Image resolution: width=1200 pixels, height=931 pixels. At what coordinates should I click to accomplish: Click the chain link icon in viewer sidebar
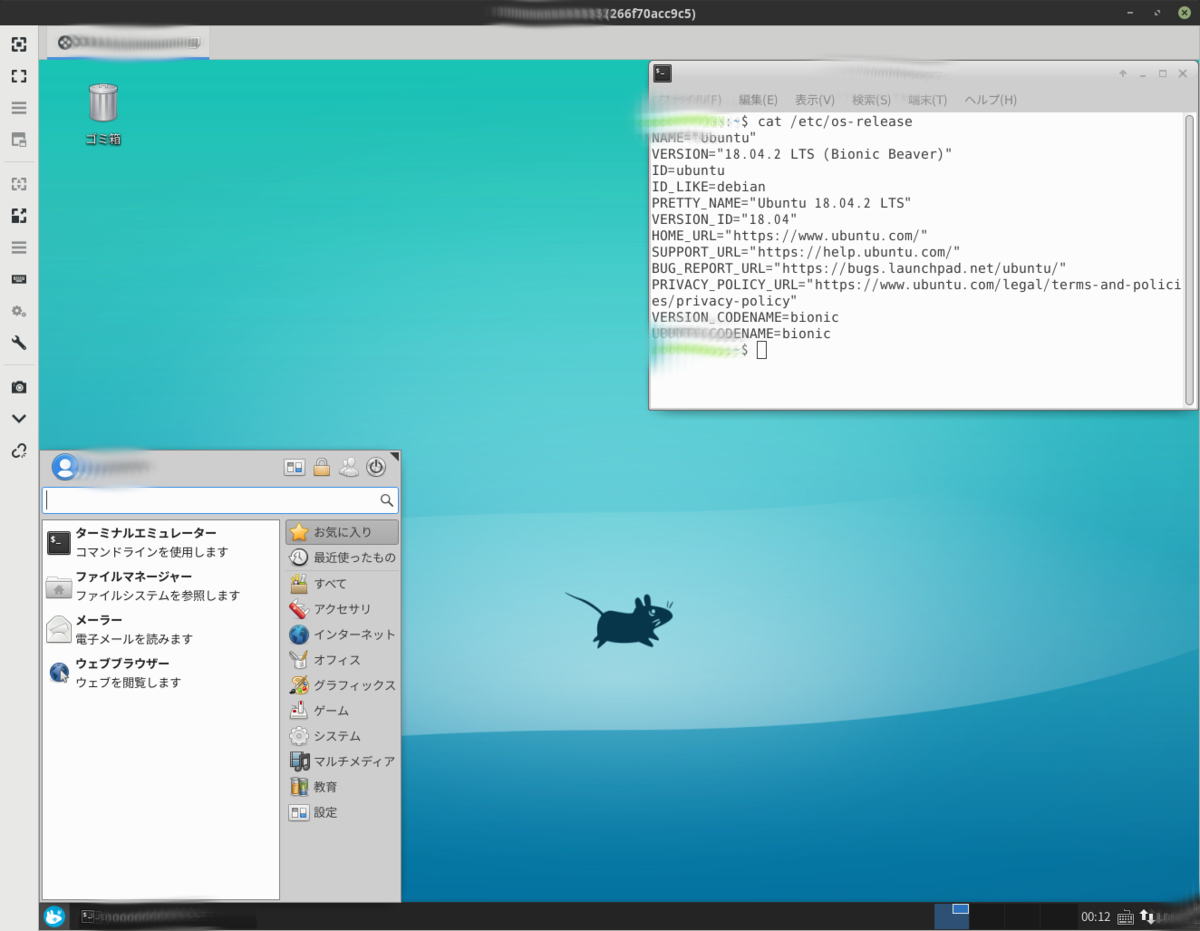coord(18,451)
